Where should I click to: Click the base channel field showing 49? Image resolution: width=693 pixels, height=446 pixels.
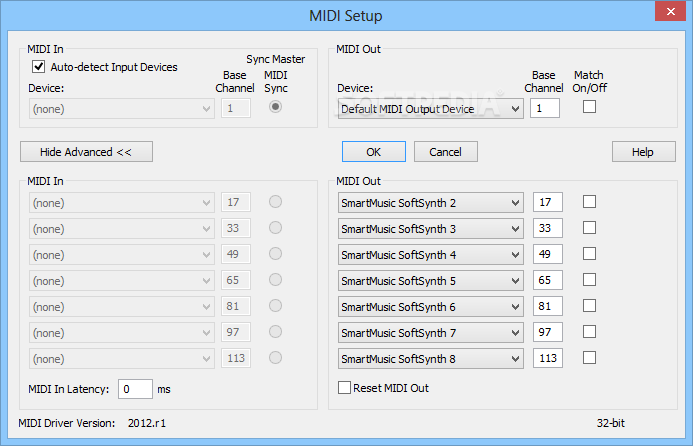pyautogui.click(x=548, y=254)
